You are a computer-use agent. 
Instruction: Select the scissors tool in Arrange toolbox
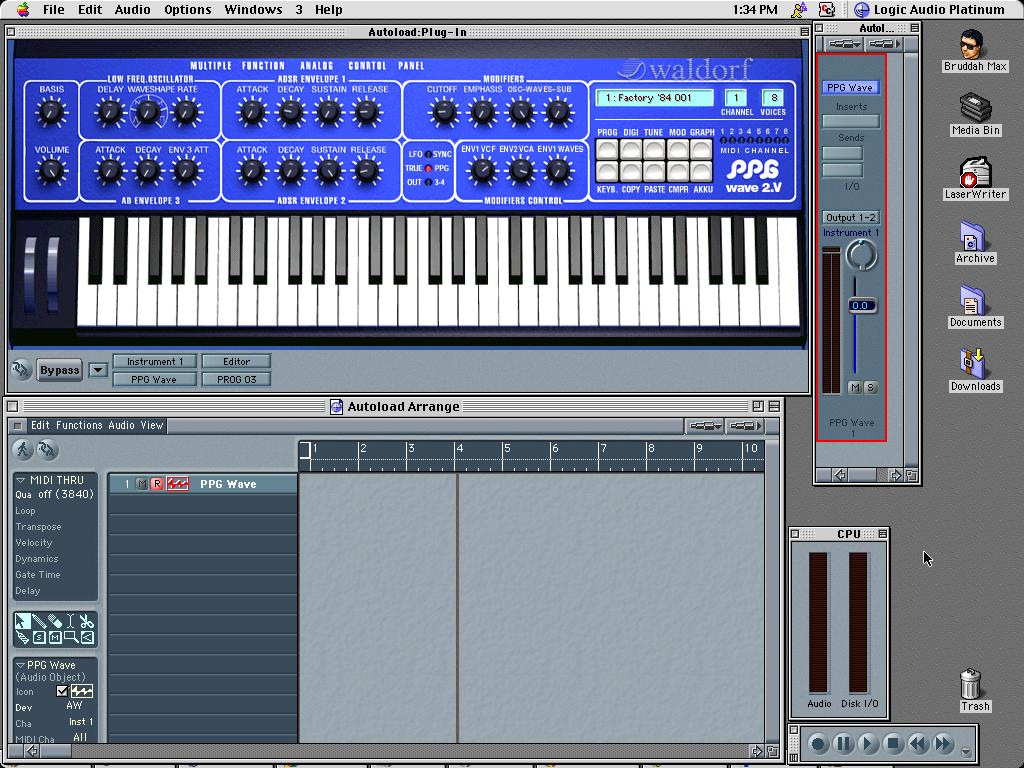(87, 621)
